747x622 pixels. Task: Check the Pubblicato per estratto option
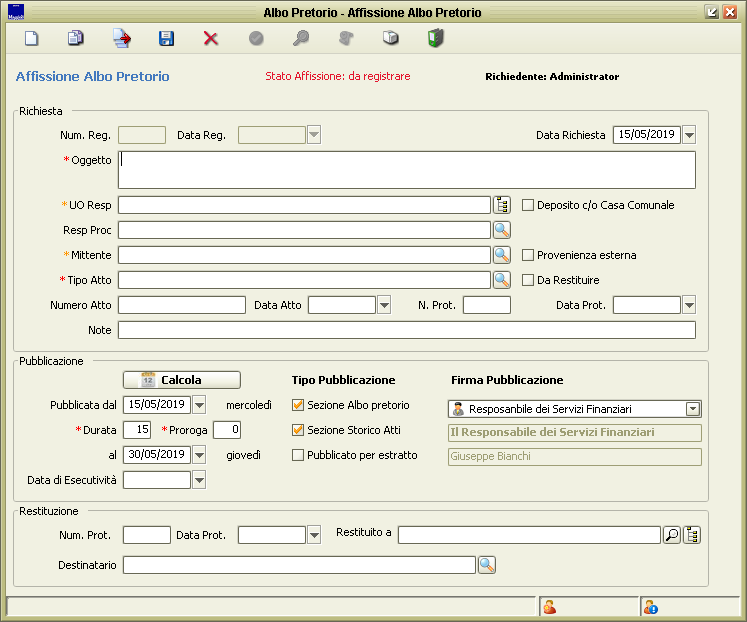pos(298,455)
